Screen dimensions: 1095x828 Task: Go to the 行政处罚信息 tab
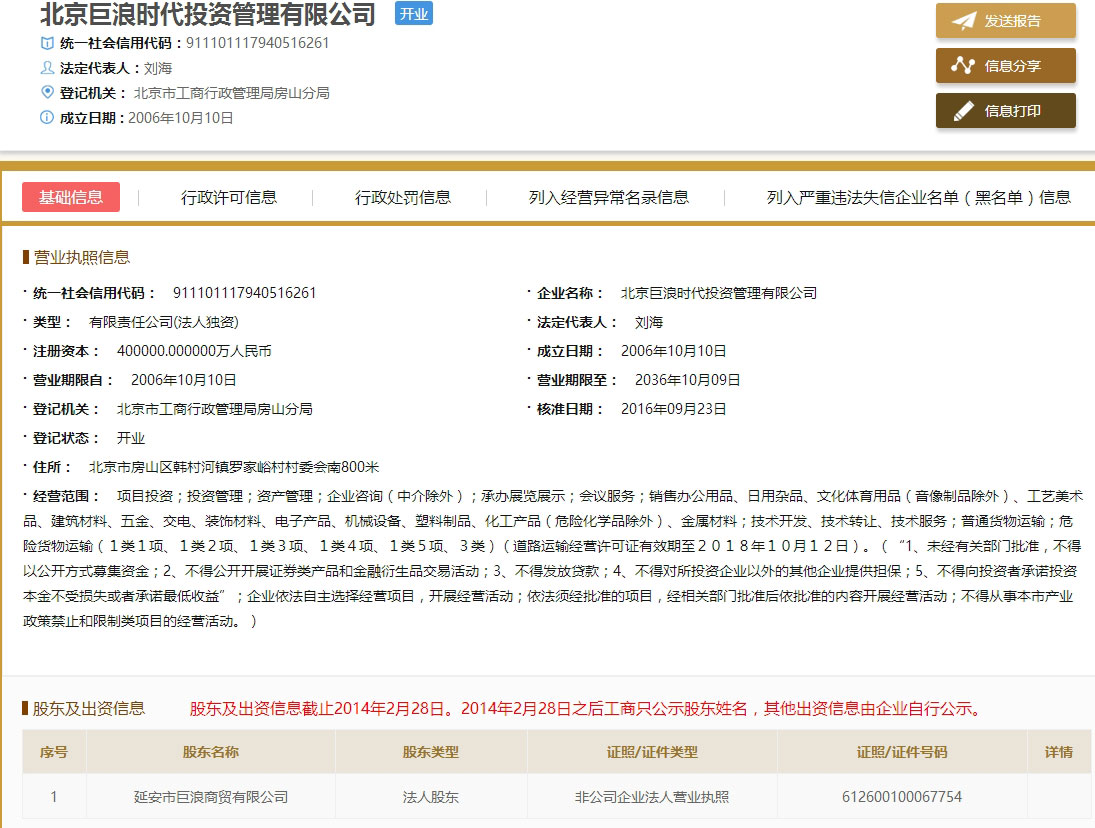tap(403, 197)
